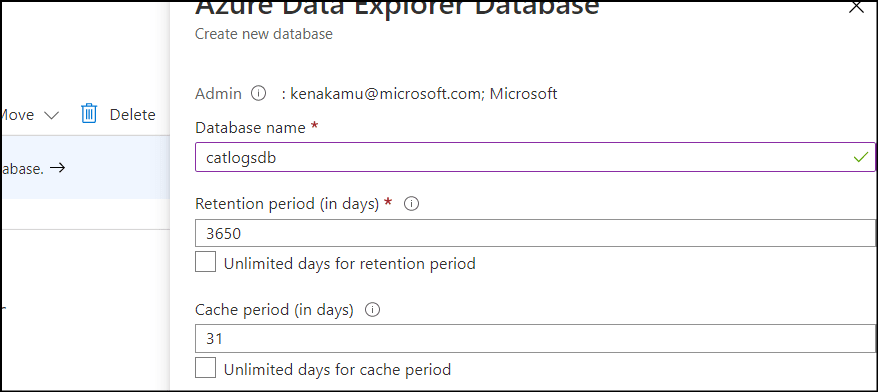Click the Cache period field showing 31

click(x=535, y=339)
